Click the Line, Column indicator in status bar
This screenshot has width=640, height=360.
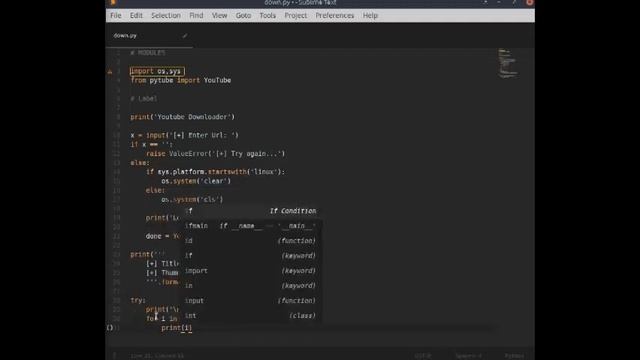[x=157, y=356]
